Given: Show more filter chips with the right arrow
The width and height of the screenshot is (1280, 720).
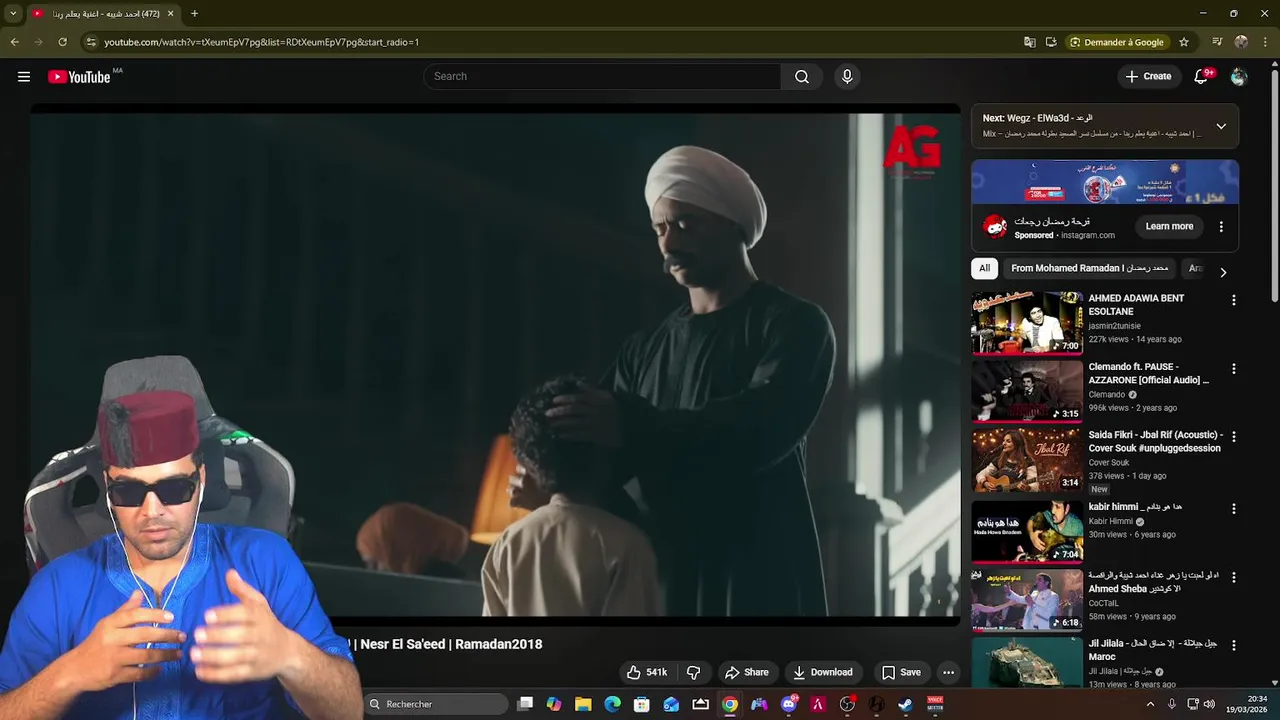Looking at the screenshot, I should [1222, 272].
